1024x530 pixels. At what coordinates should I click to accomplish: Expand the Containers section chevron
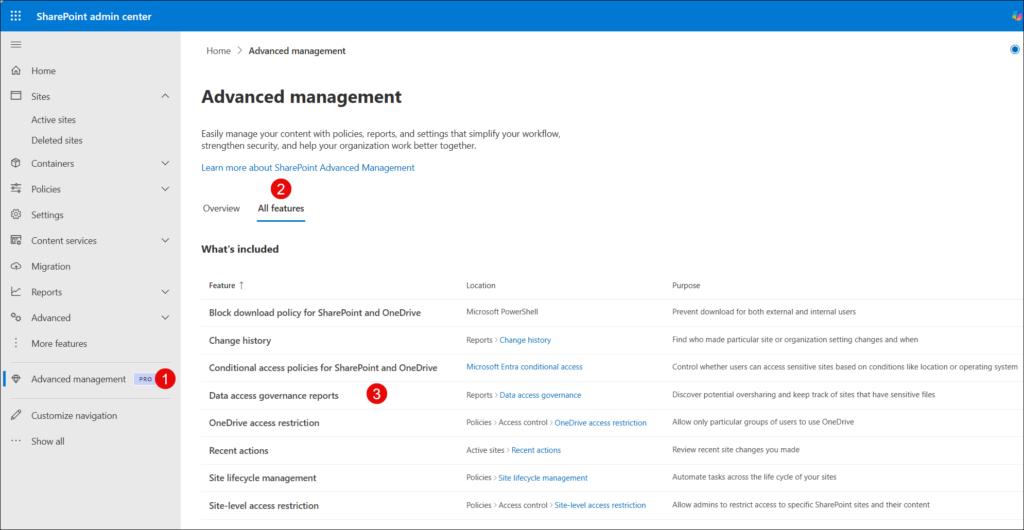pyautogui.click(x=165, y=164)
